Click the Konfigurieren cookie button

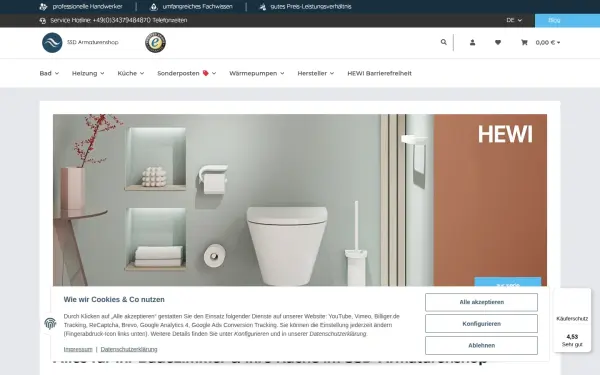tap(481, 324)
